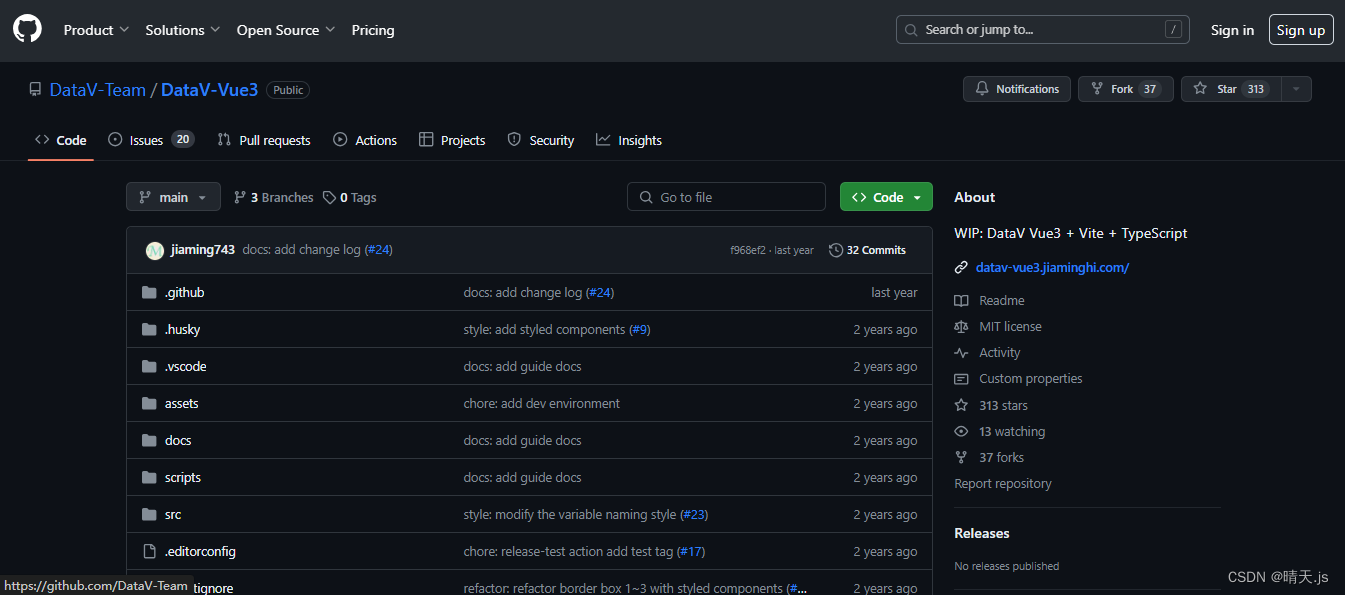The height and width of the screenshot is (595, 1345).
Task: Open the Pricing menu item
Action: pos(372,30)
